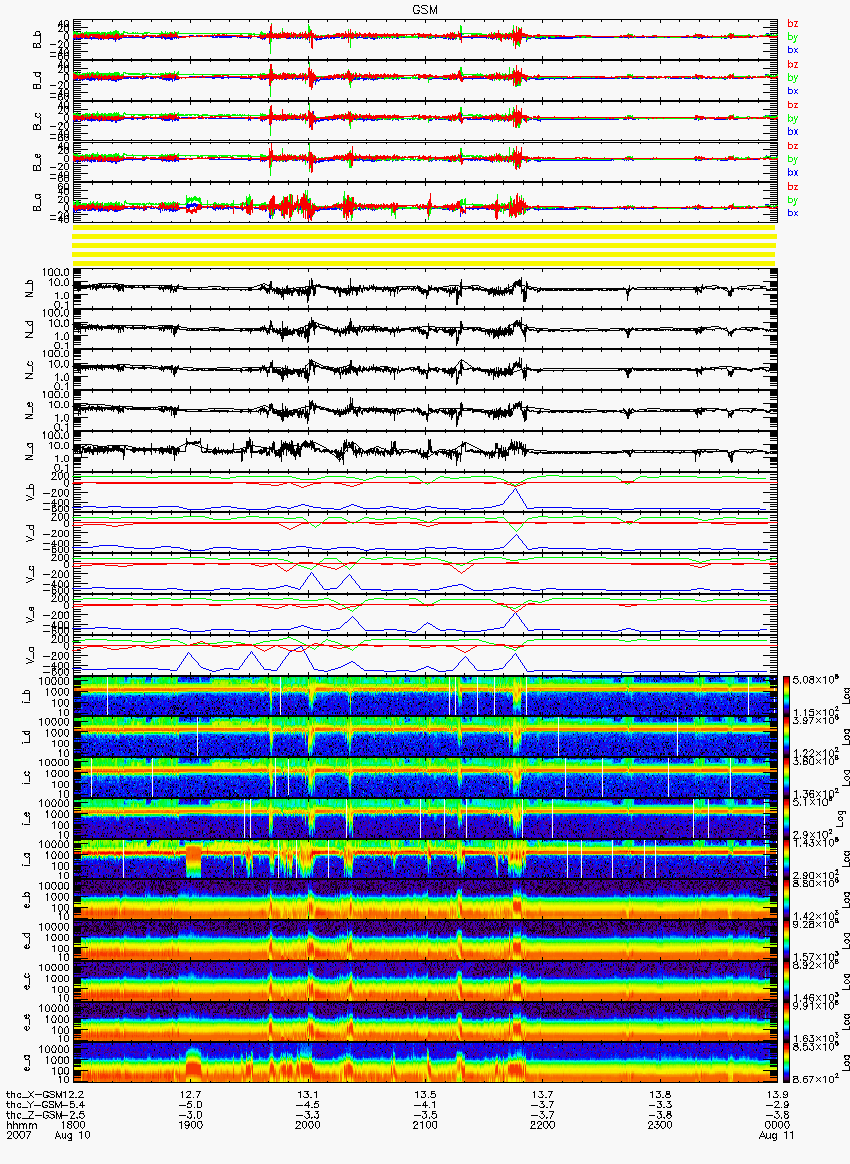Select the 2007 year label
The height and width of the screenshot is (1164, 850).
(x=18, y=1135)
